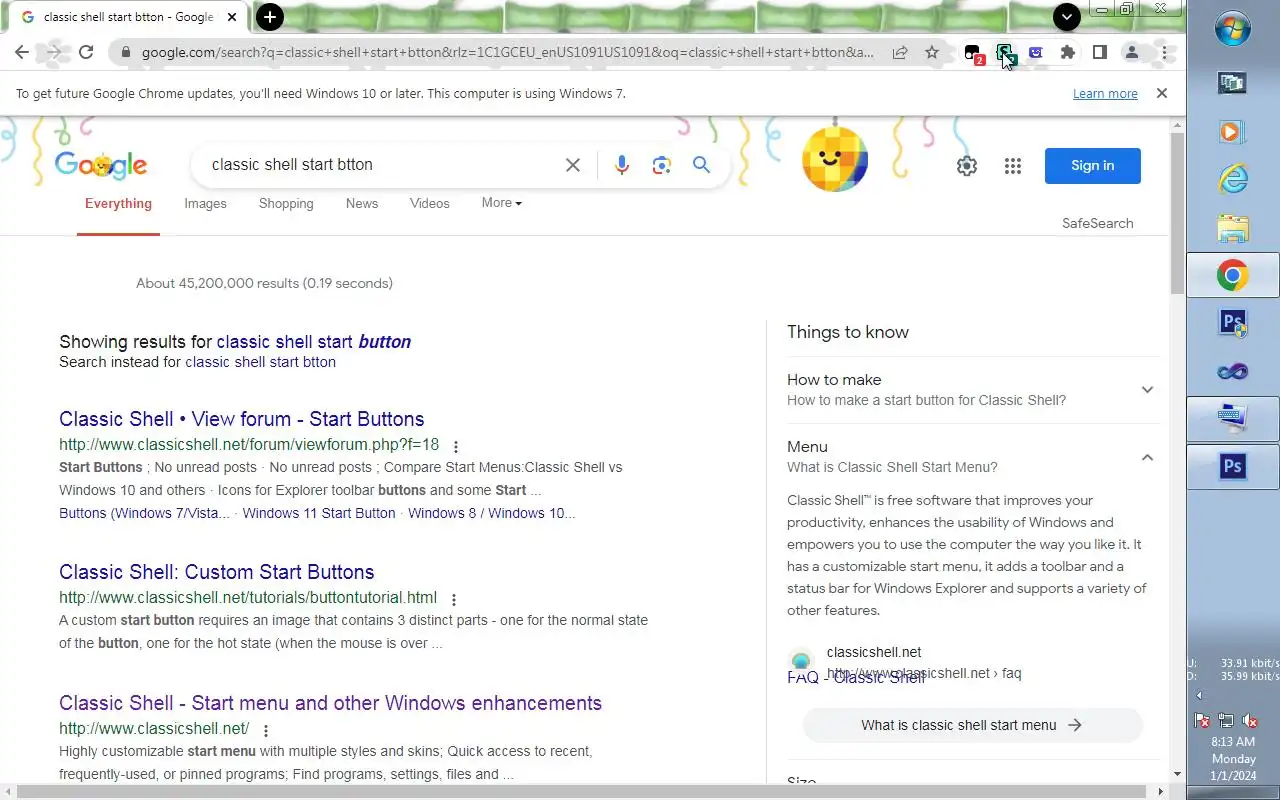Toggle the Chrome side panel

point(1100,52)
